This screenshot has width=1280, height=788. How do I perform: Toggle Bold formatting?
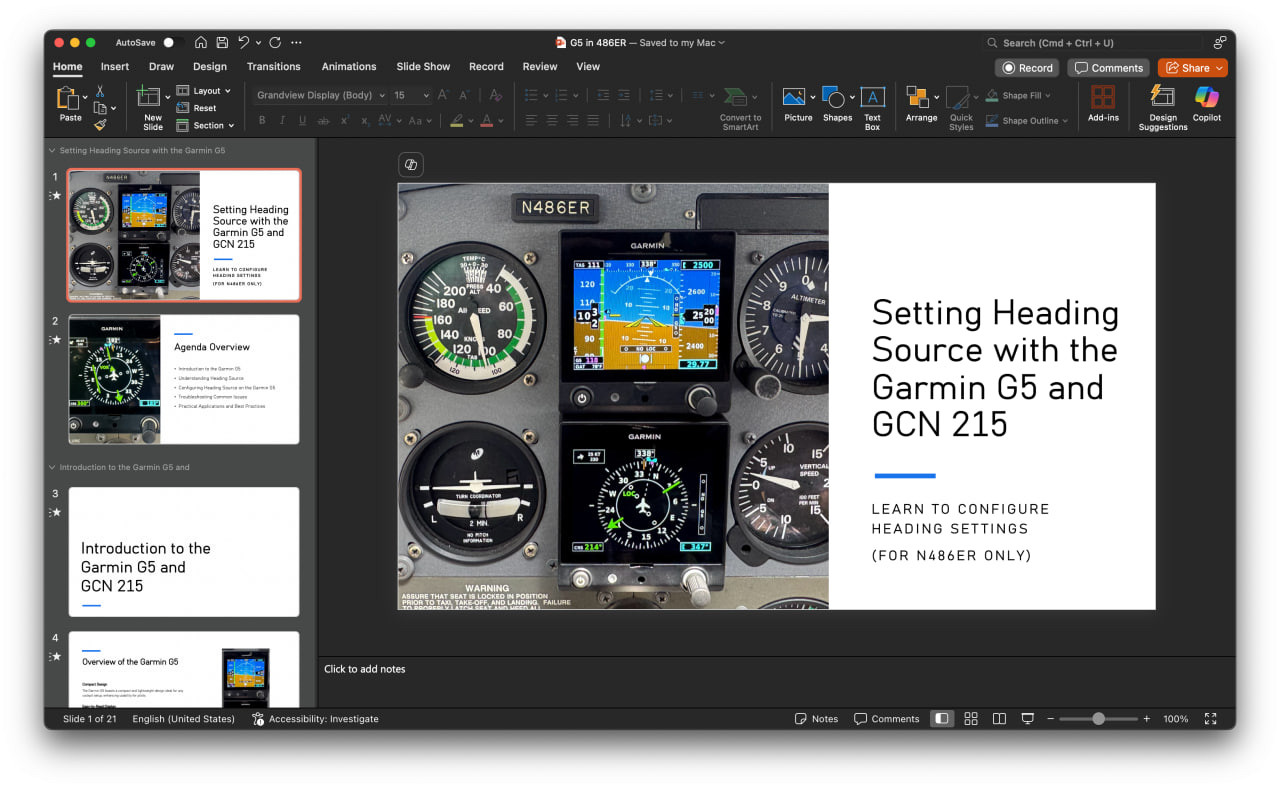[262, 120]
